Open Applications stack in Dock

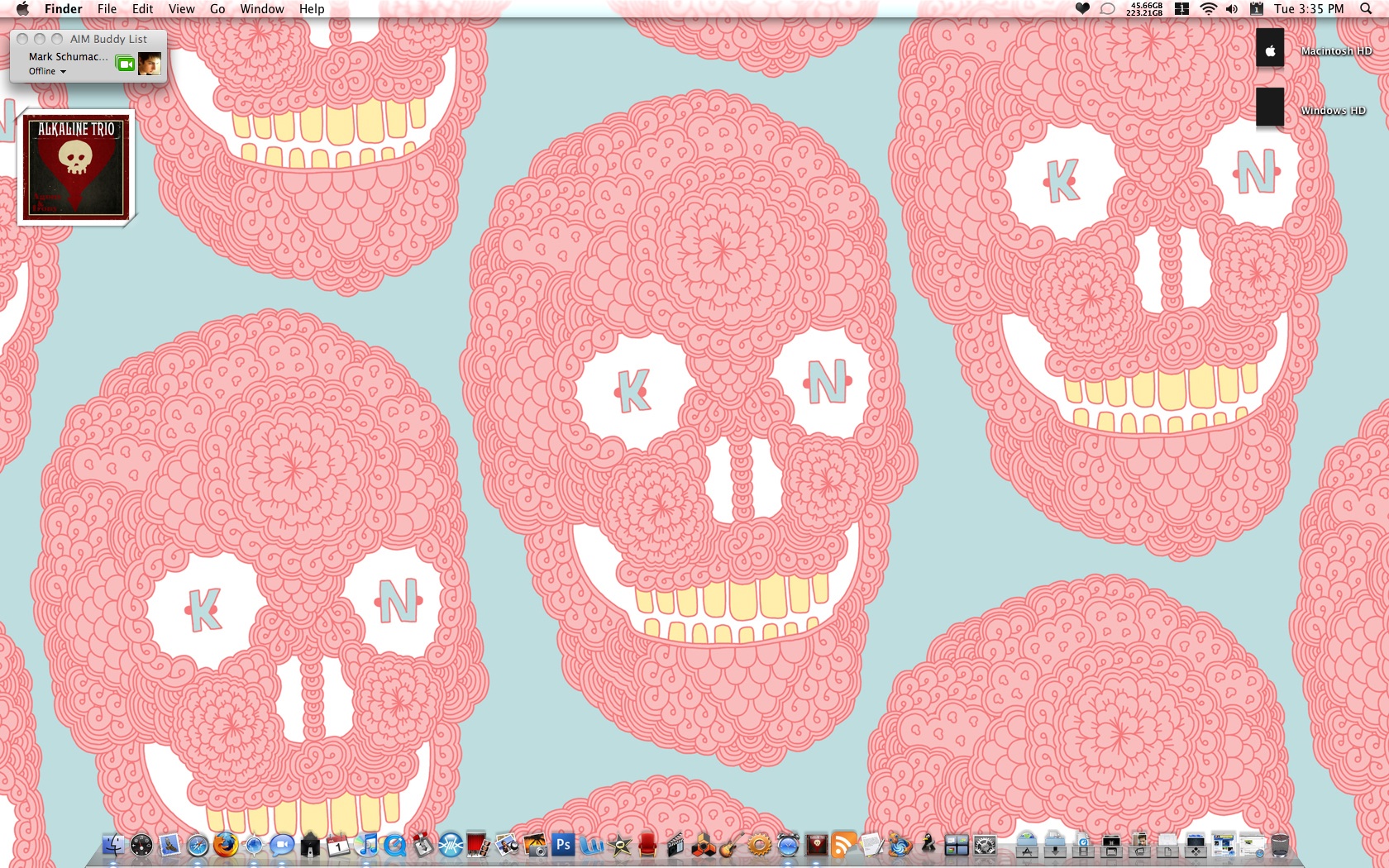[1027, 845]
